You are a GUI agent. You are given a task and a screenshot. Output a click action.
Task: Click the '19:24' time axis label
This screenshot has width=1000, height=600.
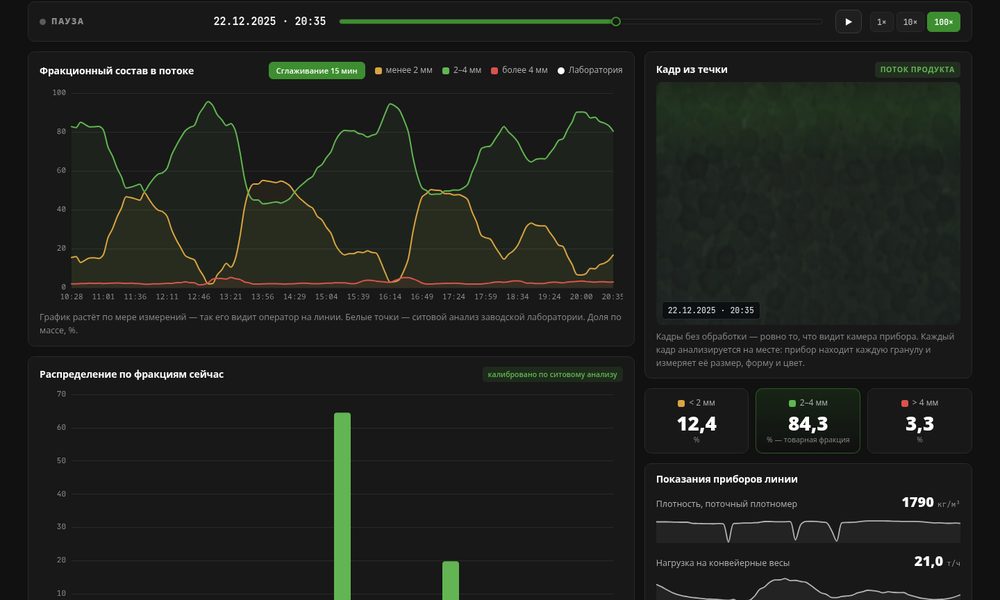pos(549,296)
